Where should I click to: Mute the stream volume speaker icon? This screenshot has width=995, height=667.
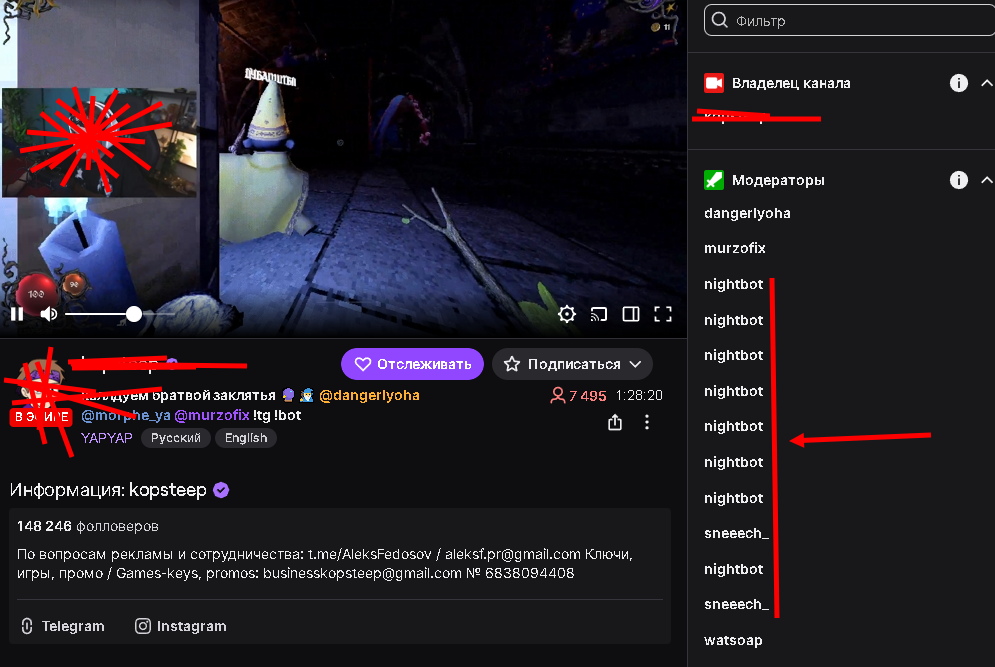tap(49, 314)
